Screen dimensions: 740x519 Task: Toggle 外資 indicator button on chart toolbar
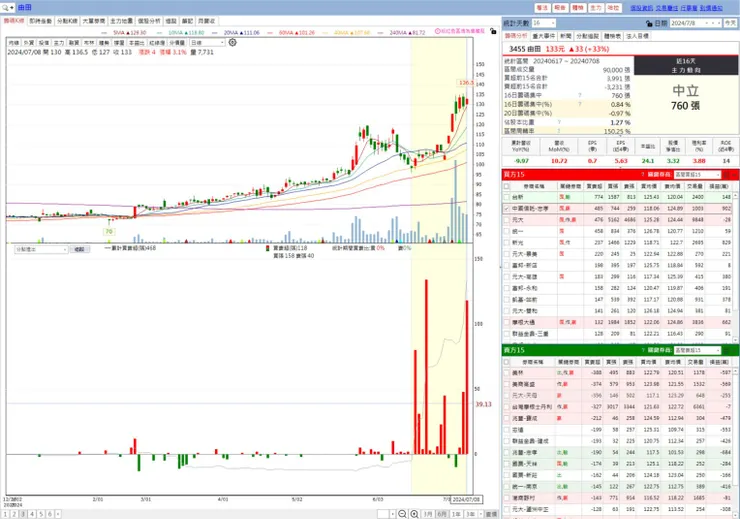(x=28, y=42)
